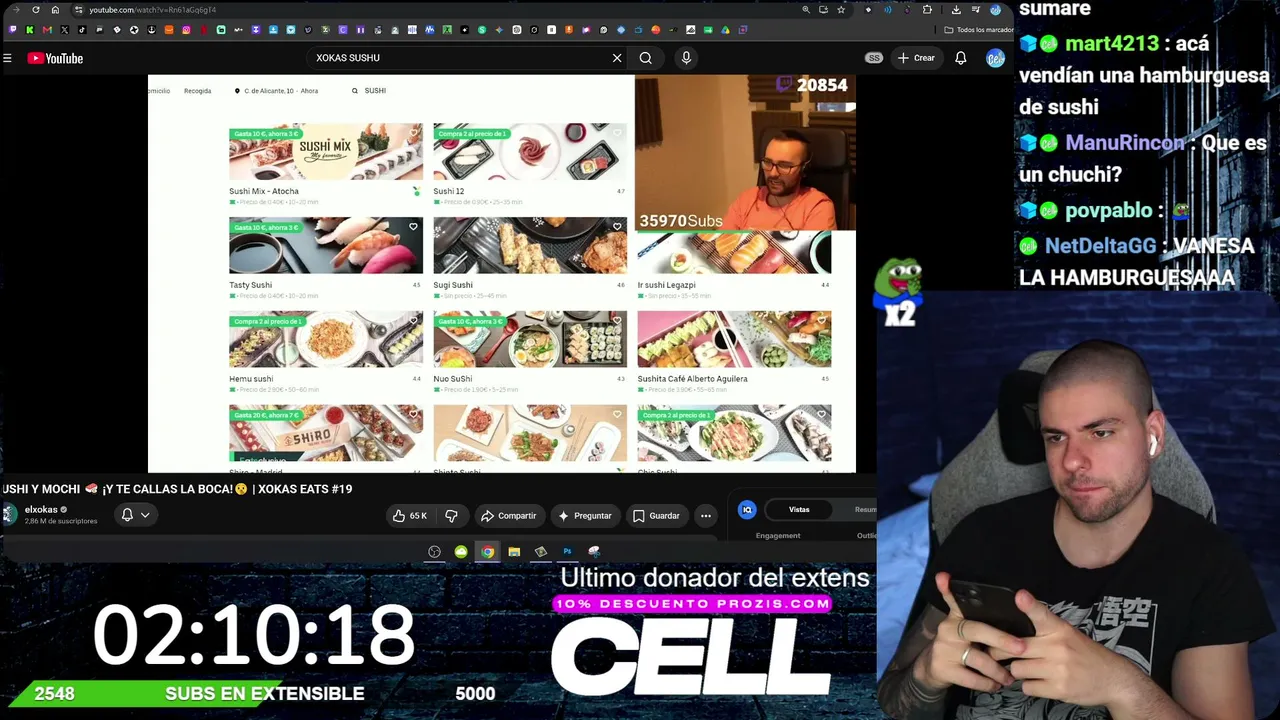Open the elxokas channel name
This screenshot has width=1280, height=720.
click(41, 510)
